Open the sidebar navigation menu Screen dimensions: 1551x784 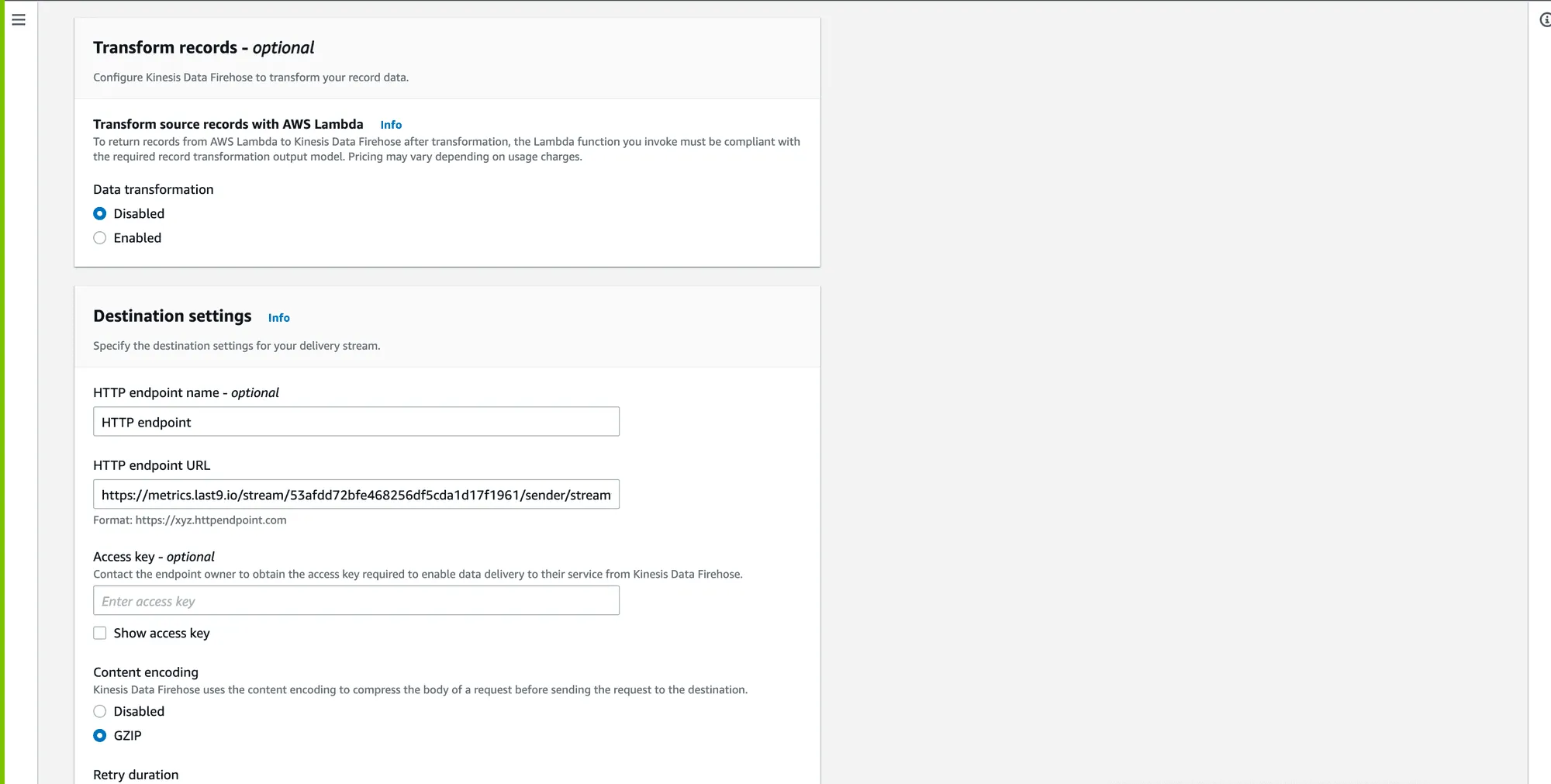coord(19,20)
